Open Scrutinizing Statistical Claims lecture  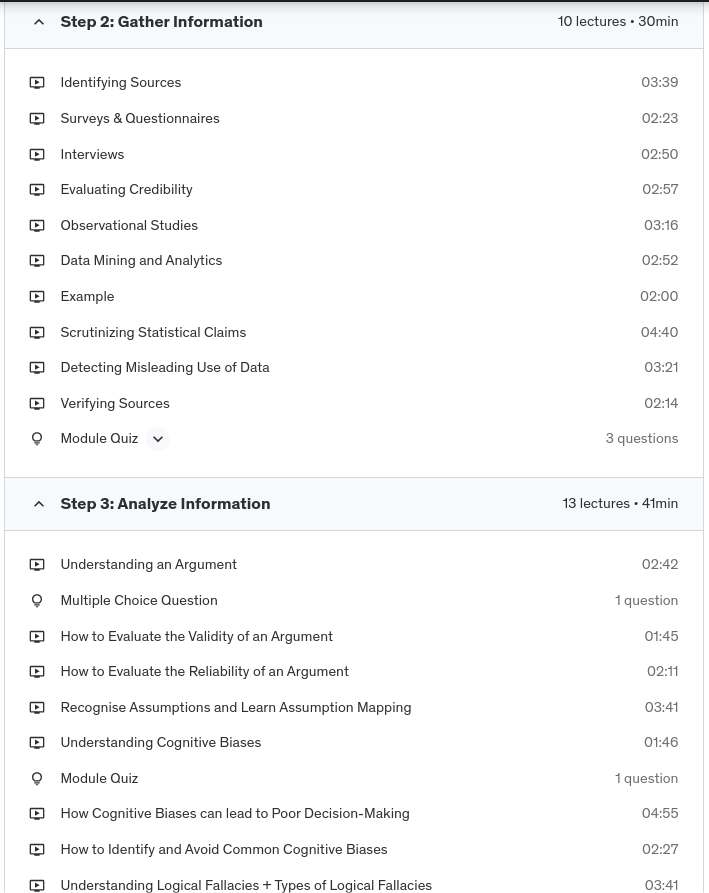[x=153, y=332]
